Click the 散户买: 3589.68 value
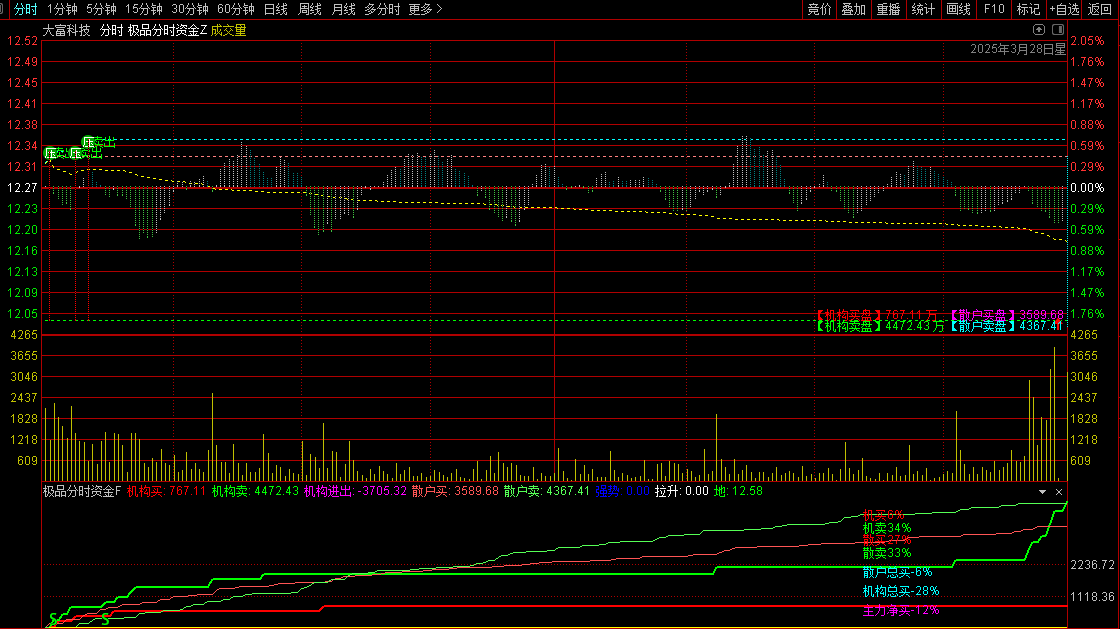1120x629 pixels. point(455,491)
